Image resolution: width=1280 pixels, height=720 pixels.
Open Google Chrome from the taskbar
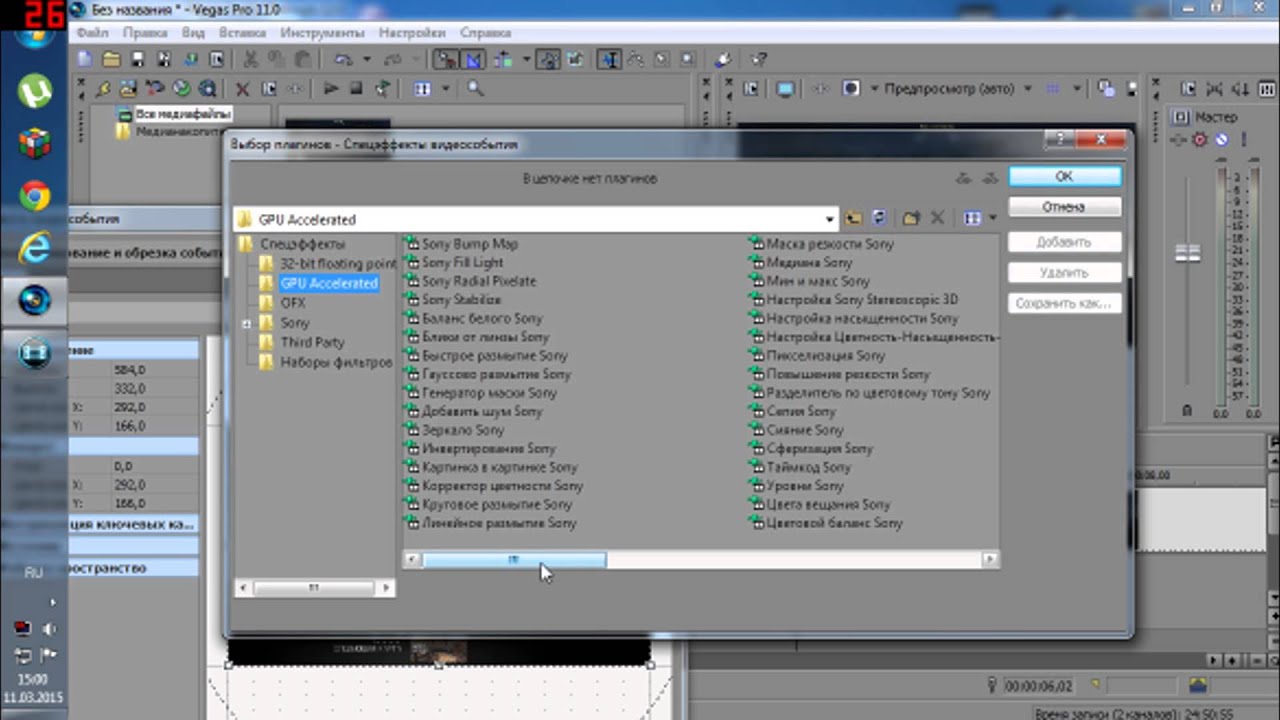click(35, 196)
